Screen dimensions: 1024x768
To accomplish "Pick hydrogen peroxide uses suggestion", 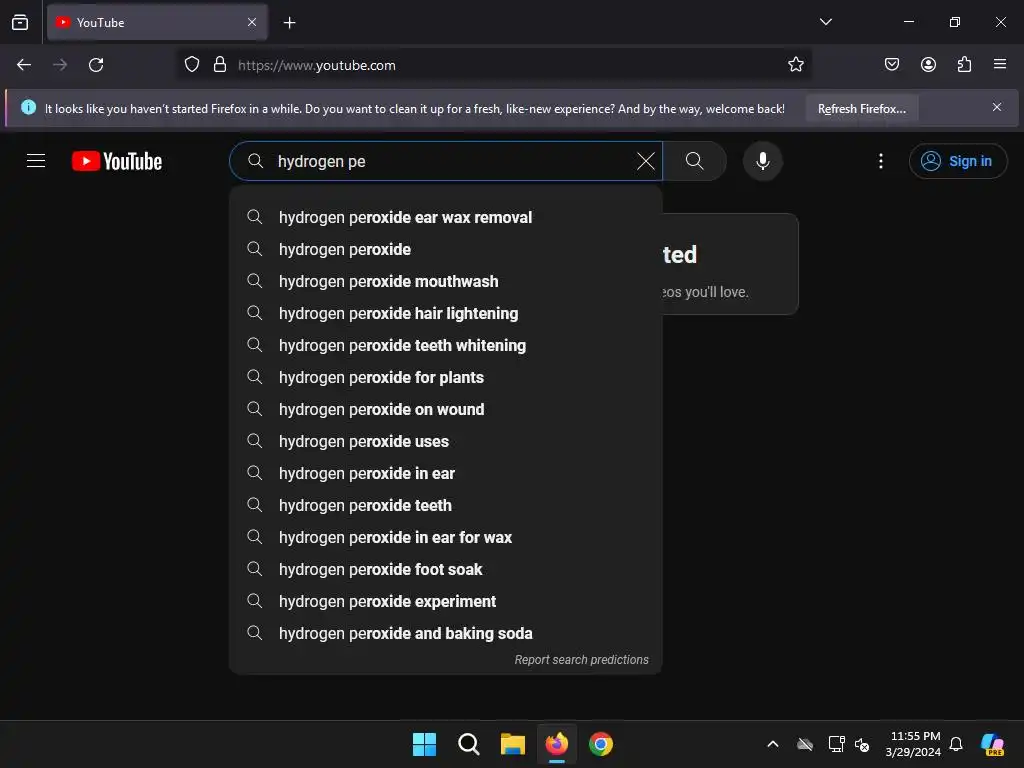I will (x=445, y=441).
